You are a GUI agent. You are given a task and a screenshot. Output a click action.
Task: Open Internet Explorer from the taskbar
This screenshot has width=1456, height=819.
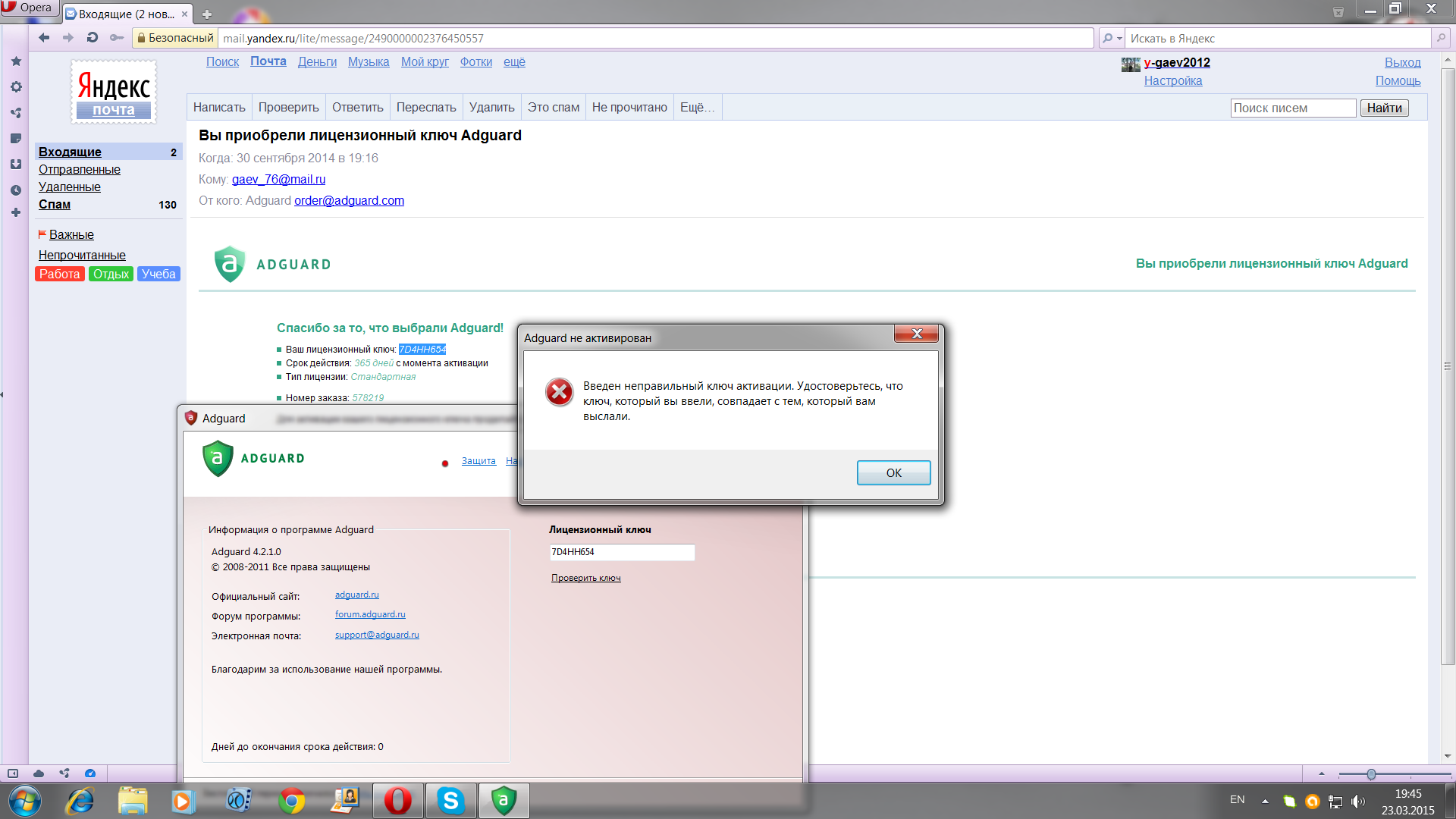pyautogui.click(x=80, y=801)
